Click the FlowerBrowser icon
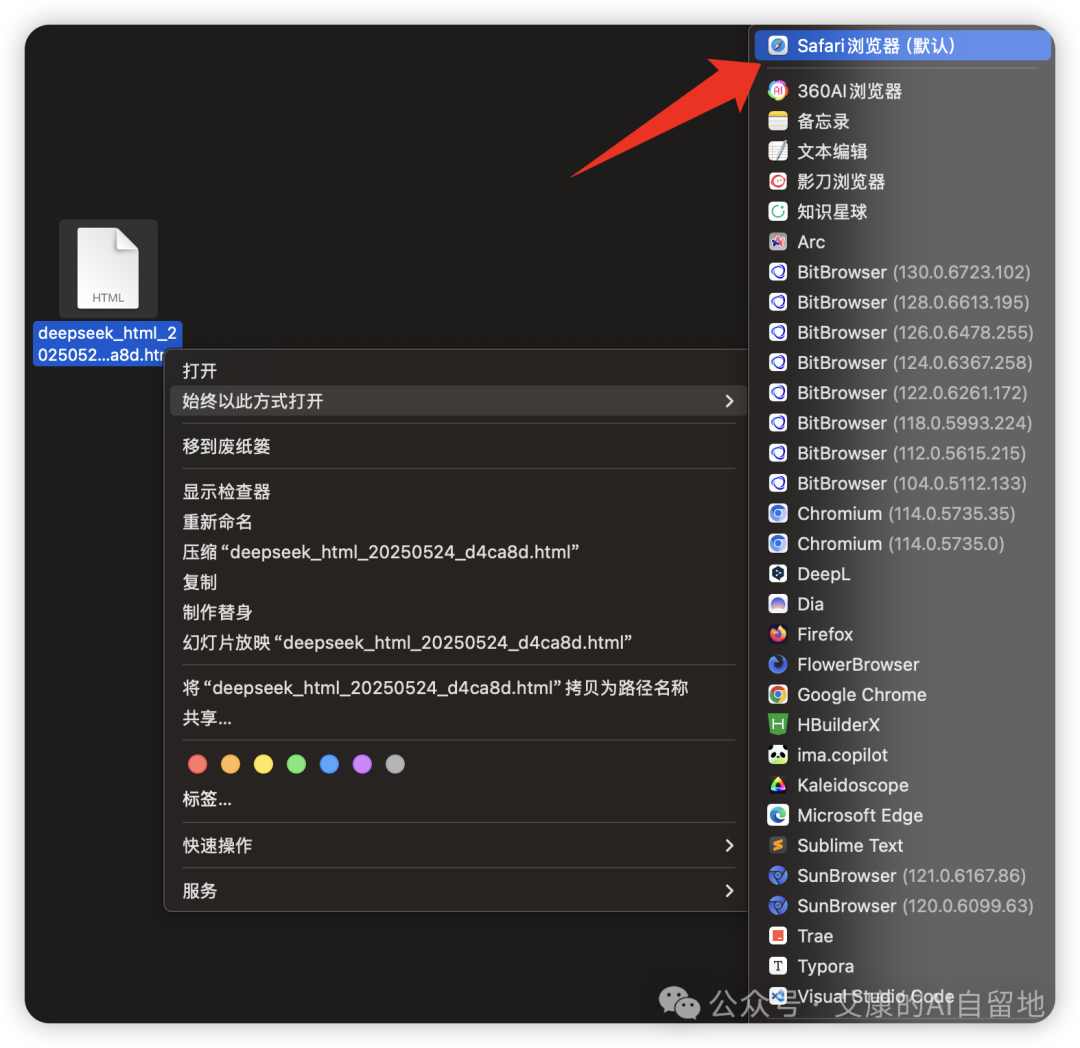Viewport: 1080px width, 1048px height. [x=778, y=664]
